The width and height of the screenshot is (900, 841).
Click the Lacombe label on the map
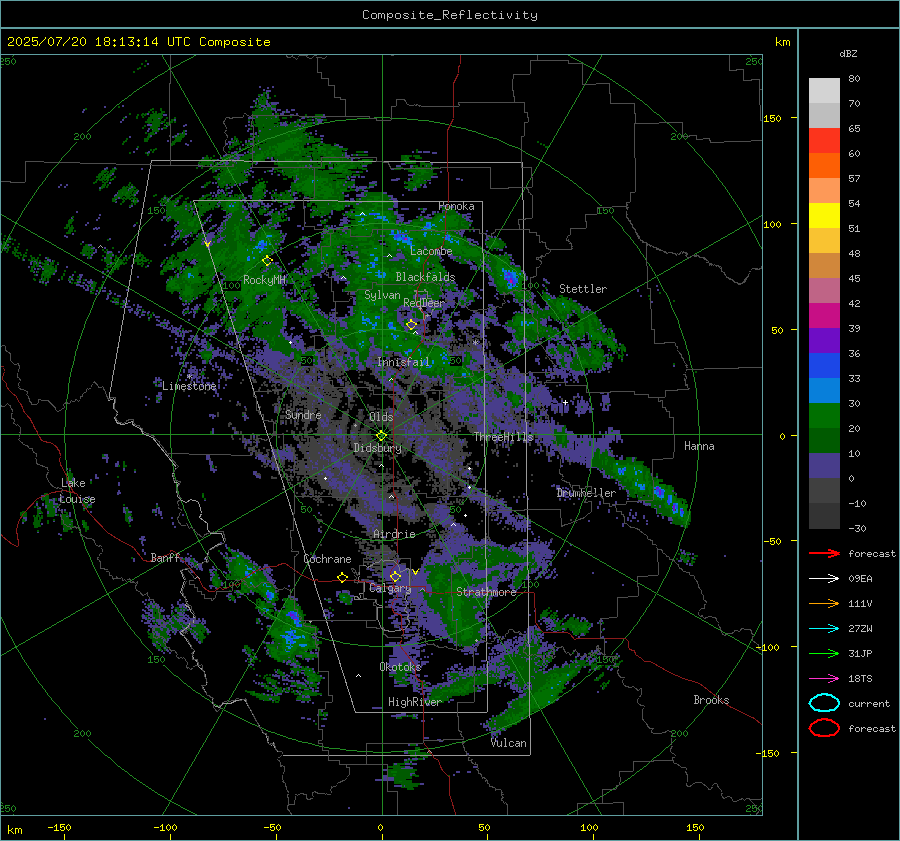point(431,251)
